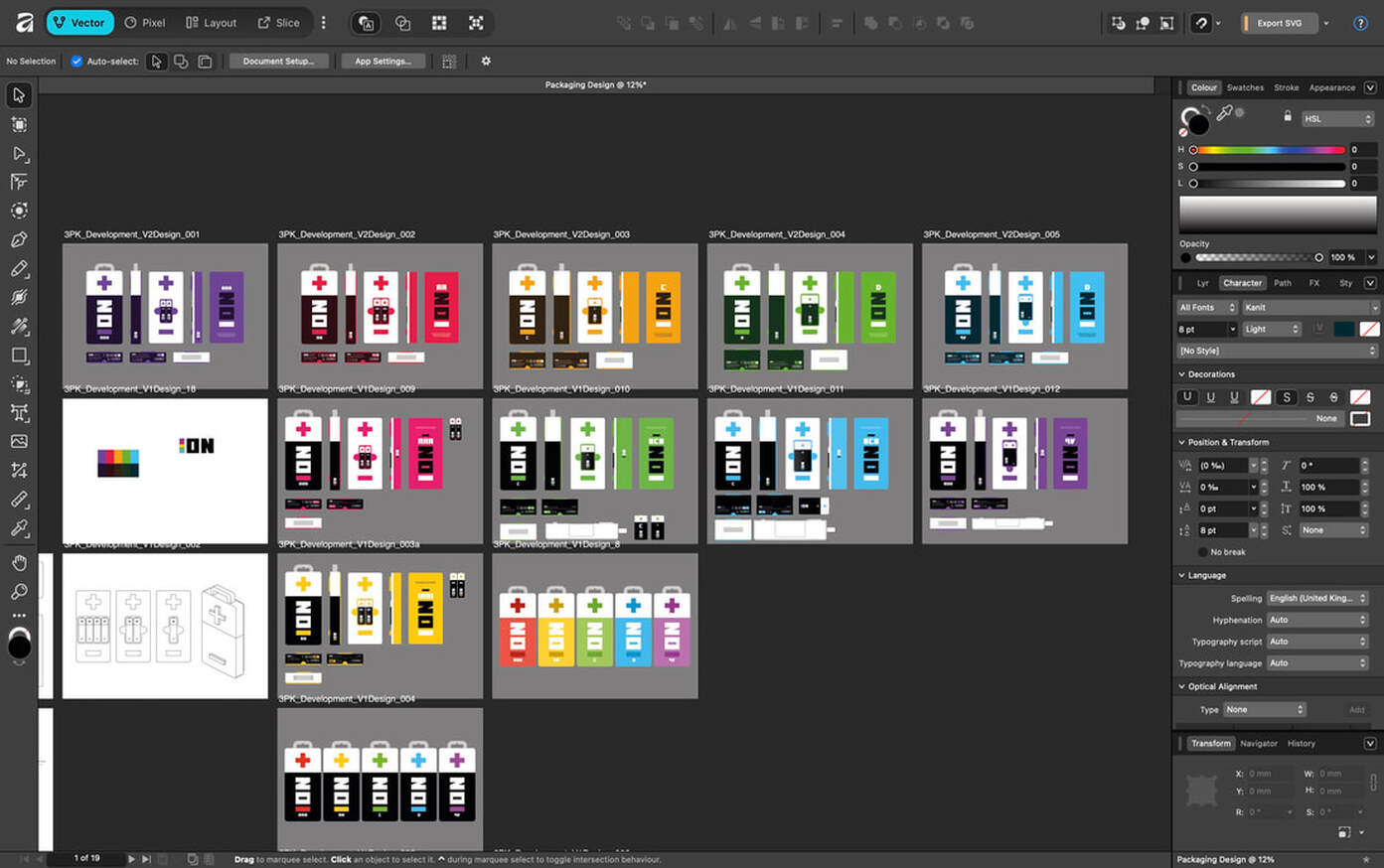Activate the Hand pan tool

pyautogui.click(x=19, y=563)
